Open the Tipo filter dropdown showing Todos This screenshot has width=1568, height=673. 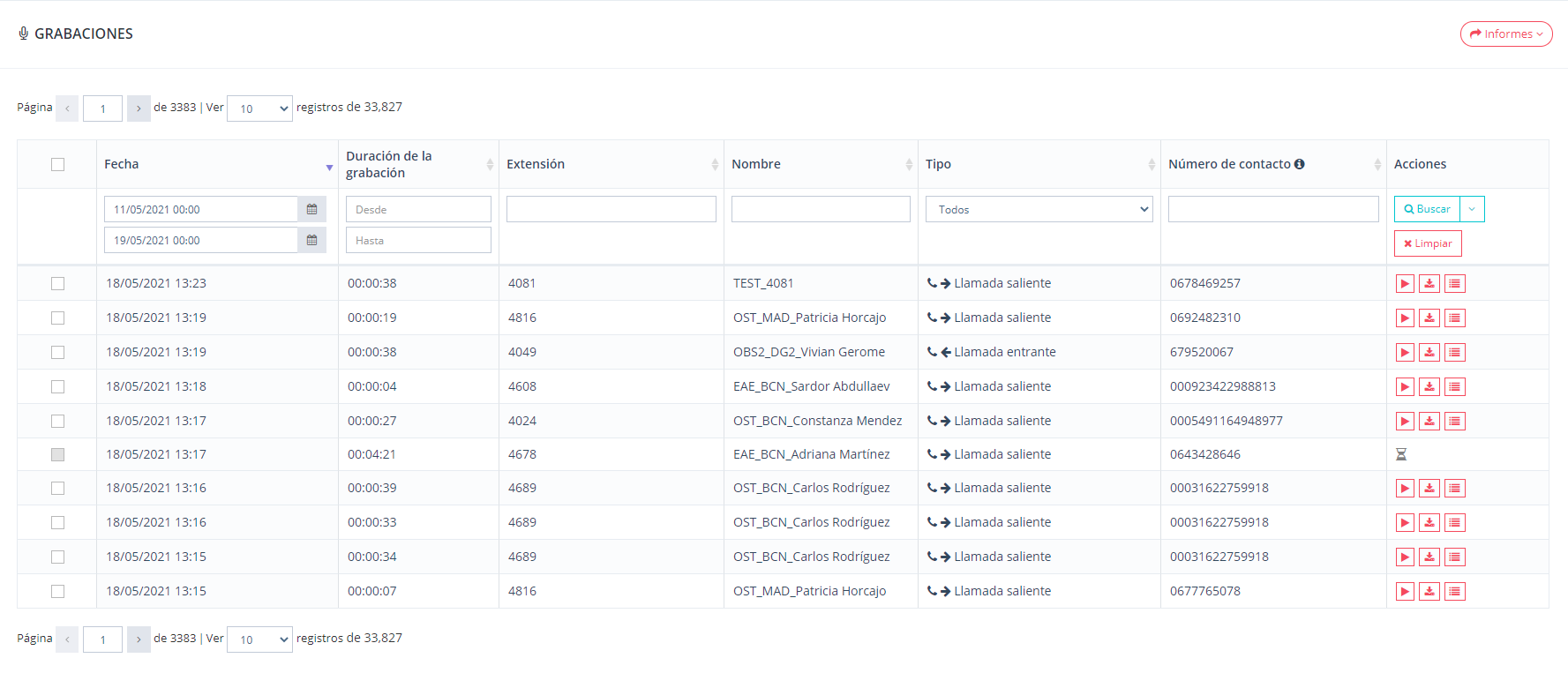coord(1039,209)
